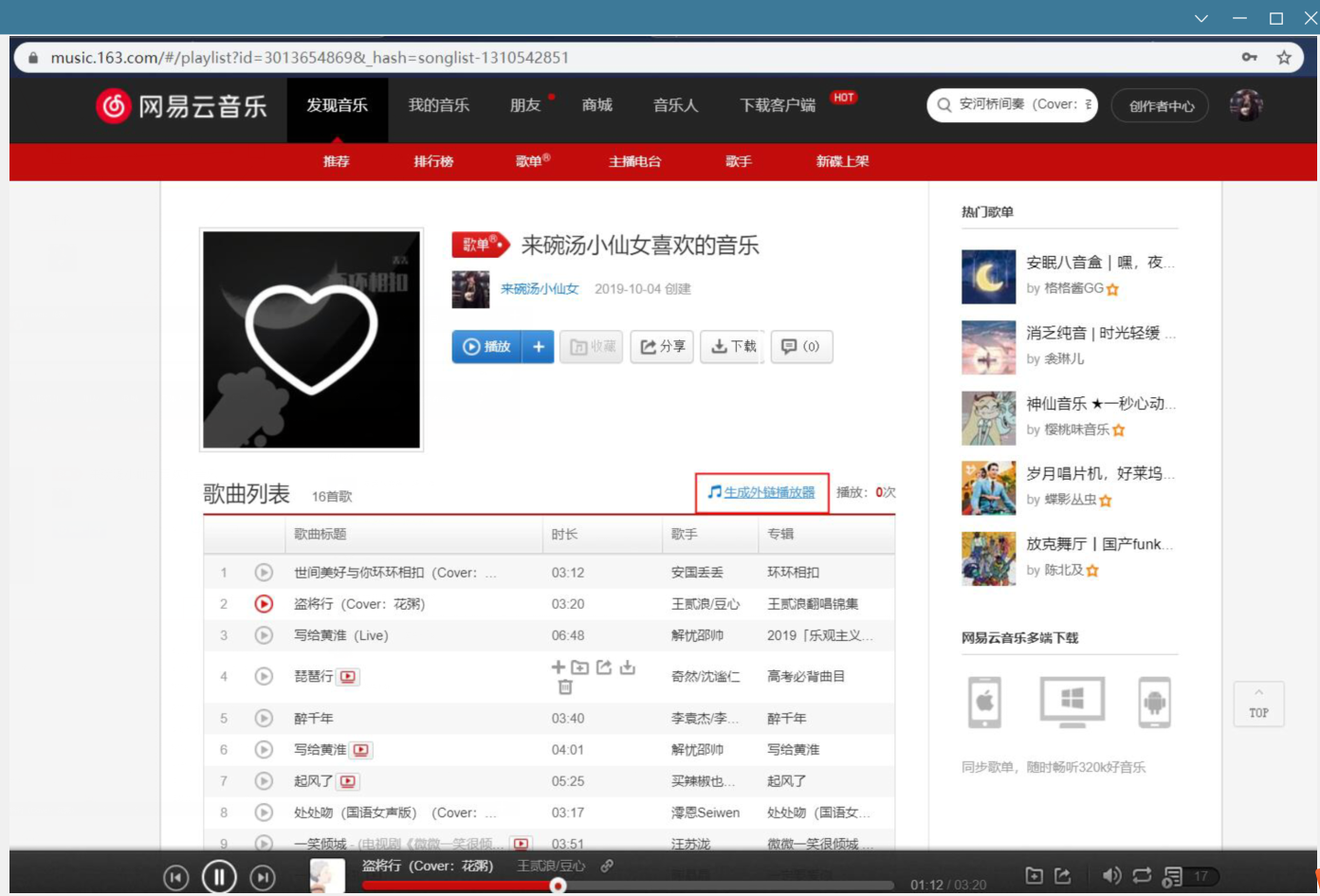The height and width of the screenshot is (896, 1320).
Task: Click the password key icon in address bar
Action: (x=1250, y=58)
